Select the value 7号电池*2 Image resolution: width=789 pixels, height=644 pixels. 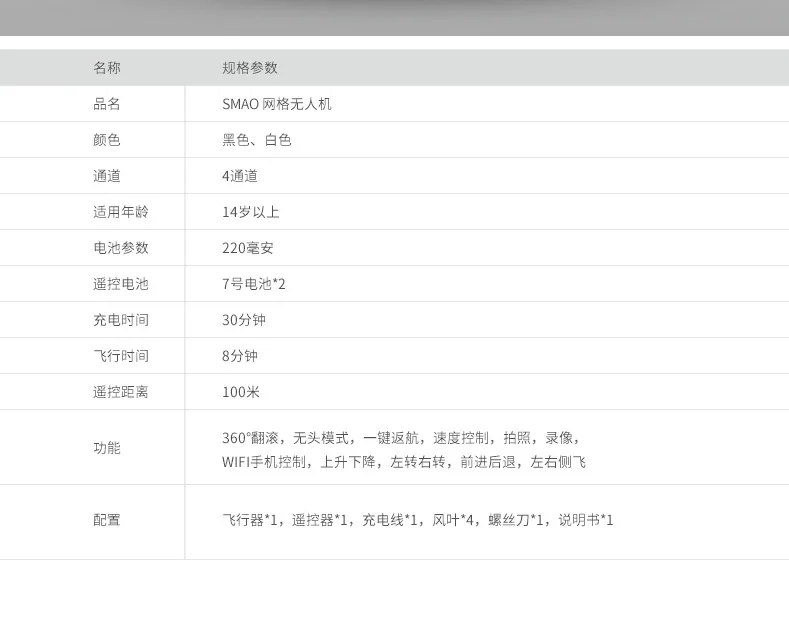[x=254, y=284]
